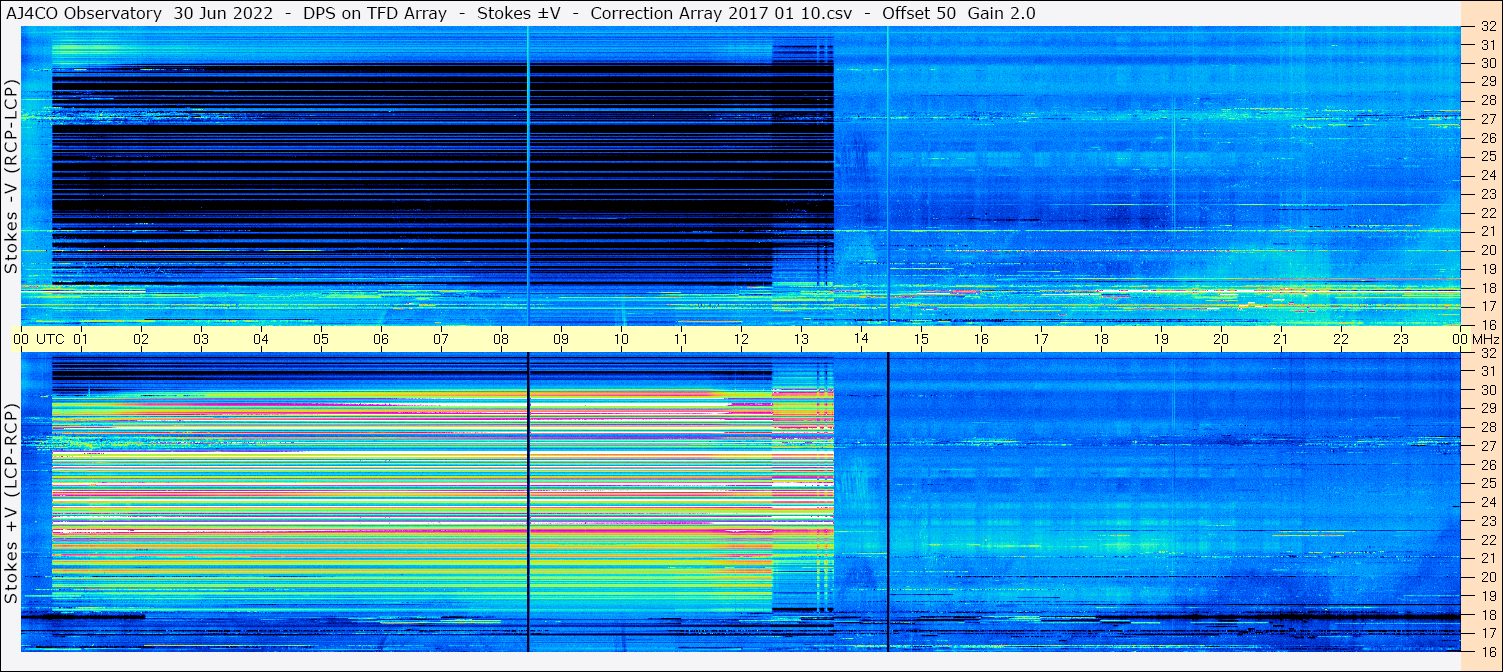Viewport: 1503px width, 672px height.
Task: Choose the 23 hour tick on the time axis
Action: (x=1401, y=339)
